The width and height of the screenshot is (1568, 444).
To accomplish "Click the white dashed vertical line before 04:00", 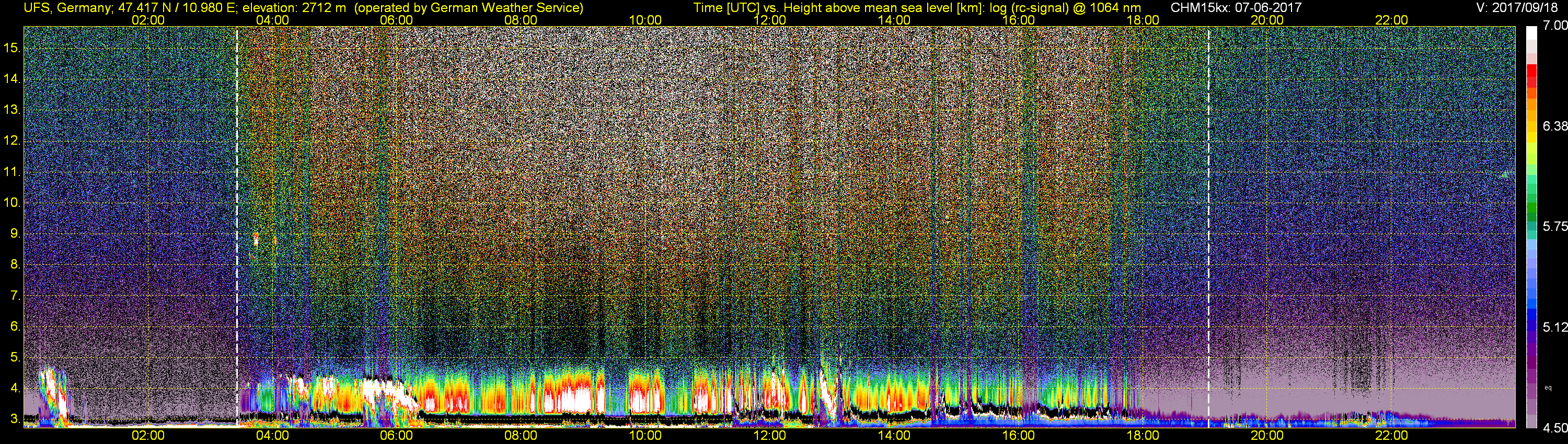I will [x=237, y=226].
